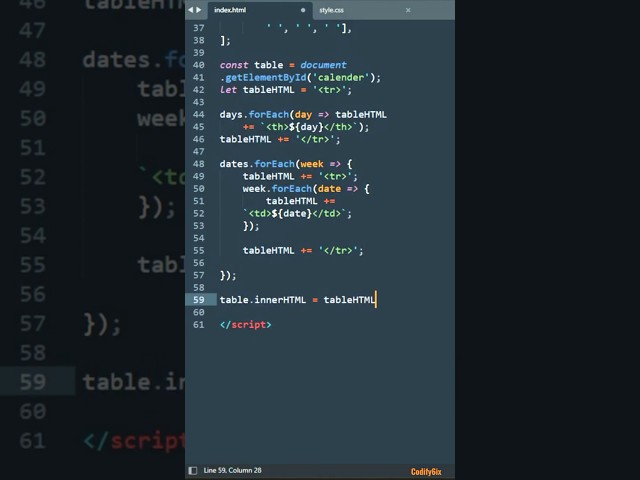Click "tableHTML += '</tr>';" on line 55
This screenshot has height=480, width=640.
coord(303,250)
